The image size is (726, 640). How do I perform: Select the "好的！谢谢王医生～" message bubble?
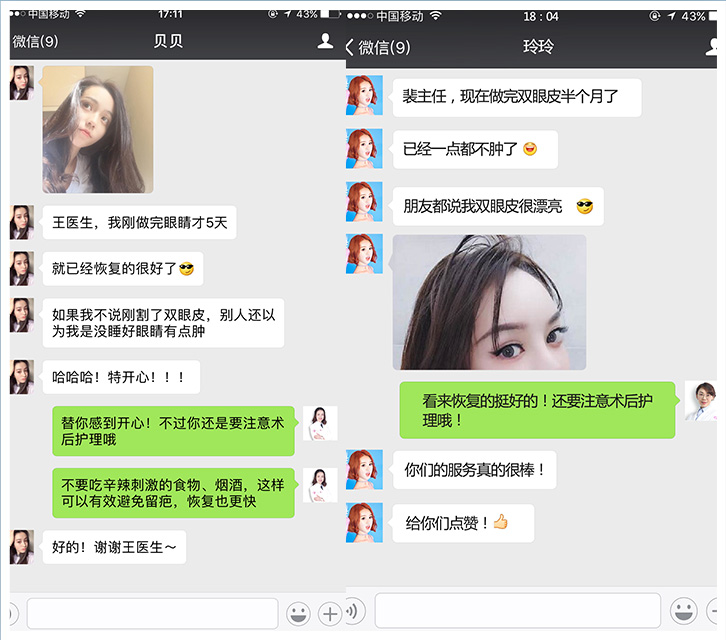click(x=114, y=547)
